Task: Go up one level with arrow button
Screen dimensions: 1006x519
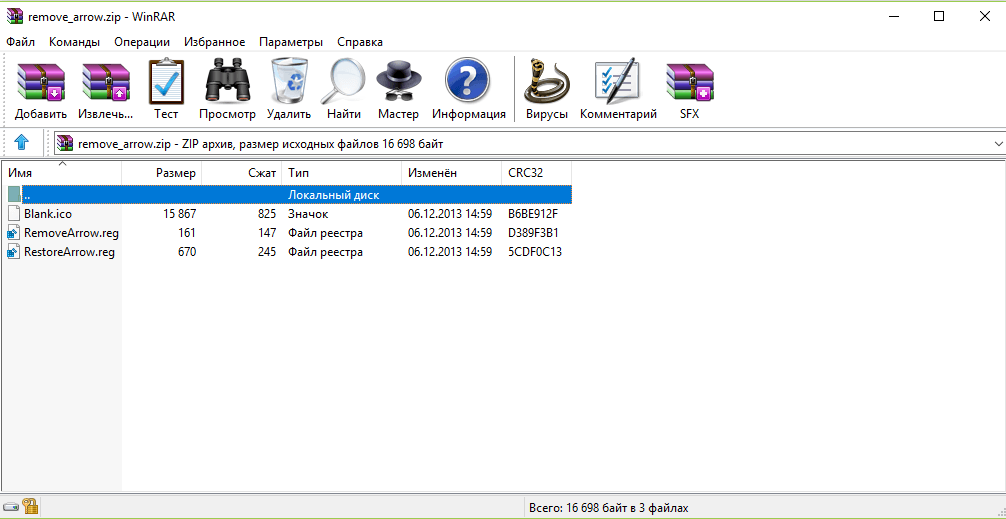Action: (x=22, y=143)
